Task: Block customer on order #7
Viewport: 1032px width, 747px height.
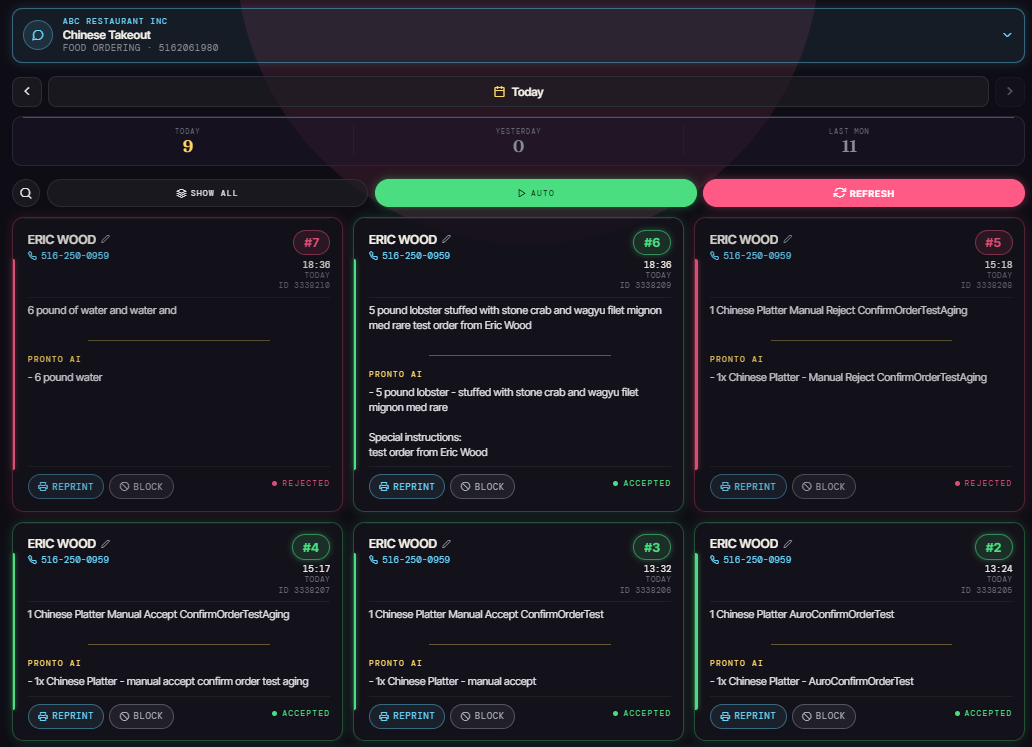Action: pos(142,486)
